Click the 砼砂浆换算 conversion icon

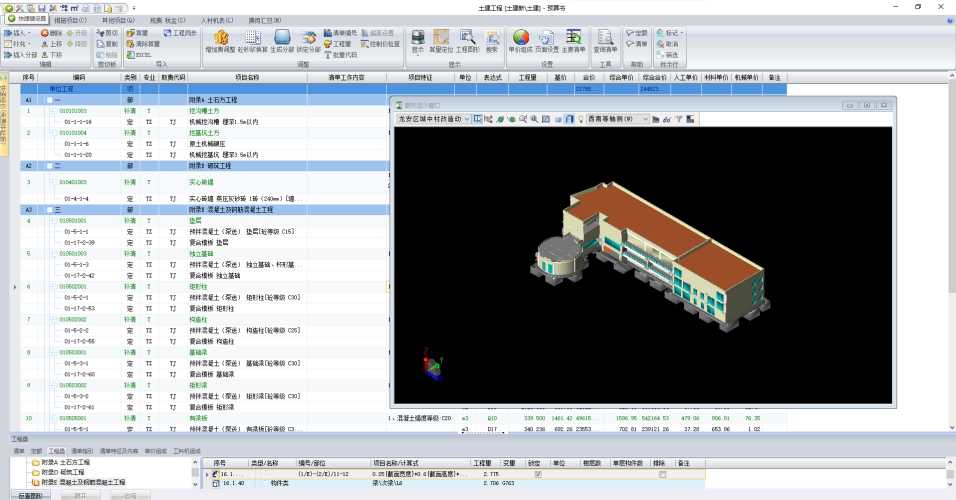[x=252, y=41]
